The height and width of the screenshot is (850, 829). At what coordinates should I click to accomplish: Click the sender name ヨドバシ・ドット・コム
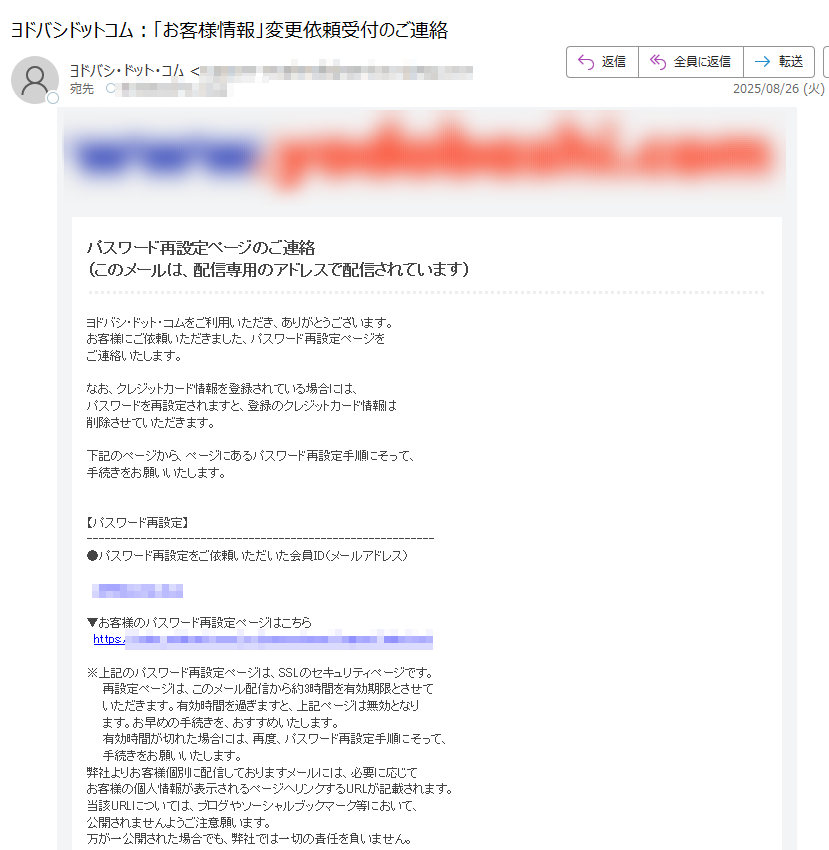(127, 70)
